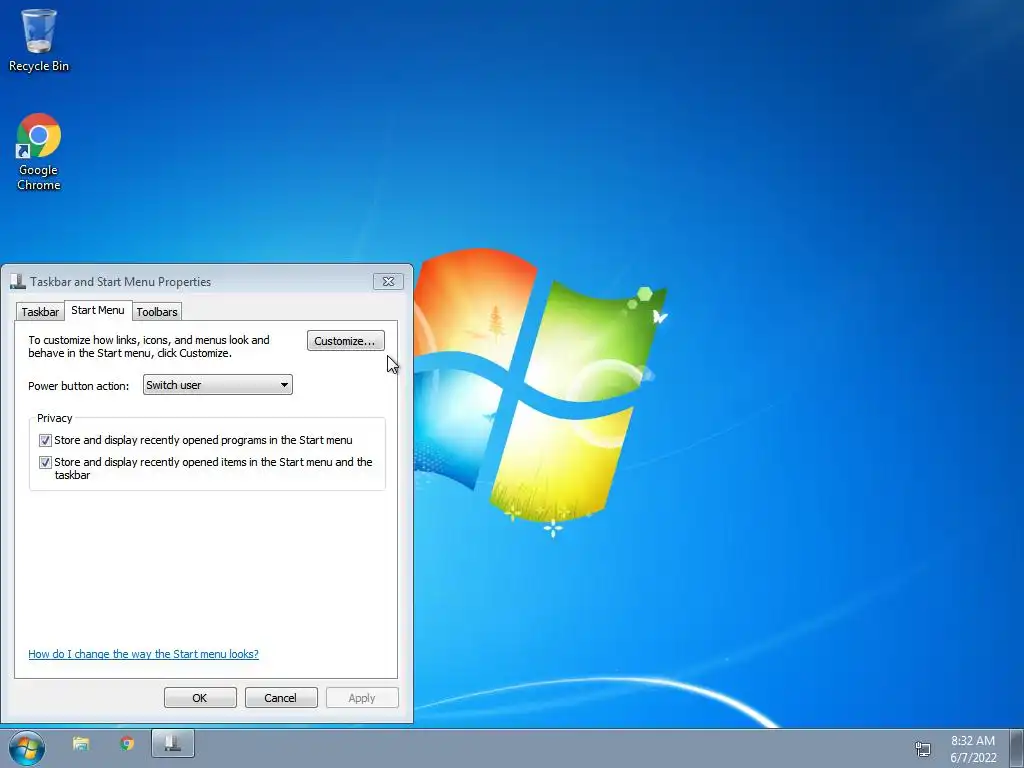Viewport: 1024px width, 768px height.
Task: Launch Windows Explorer from the taskbar
Action: pyautogui.click(x=81, y=744)
